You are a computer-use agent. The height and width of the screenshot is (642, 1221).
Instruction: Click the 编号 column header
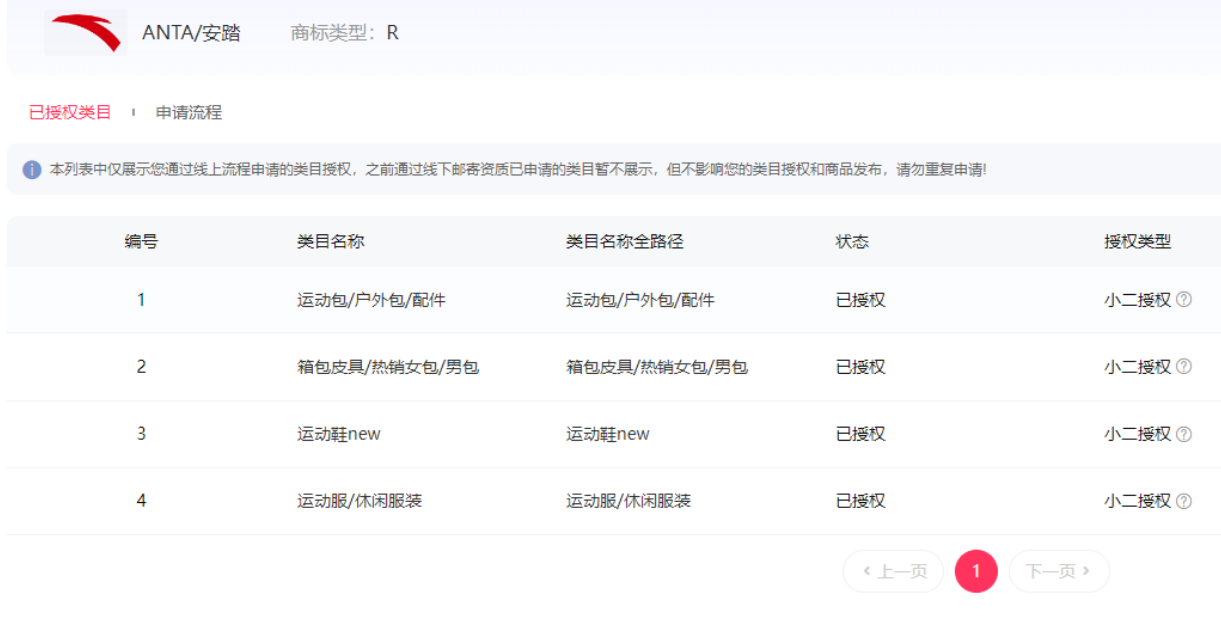click(141, 241)
